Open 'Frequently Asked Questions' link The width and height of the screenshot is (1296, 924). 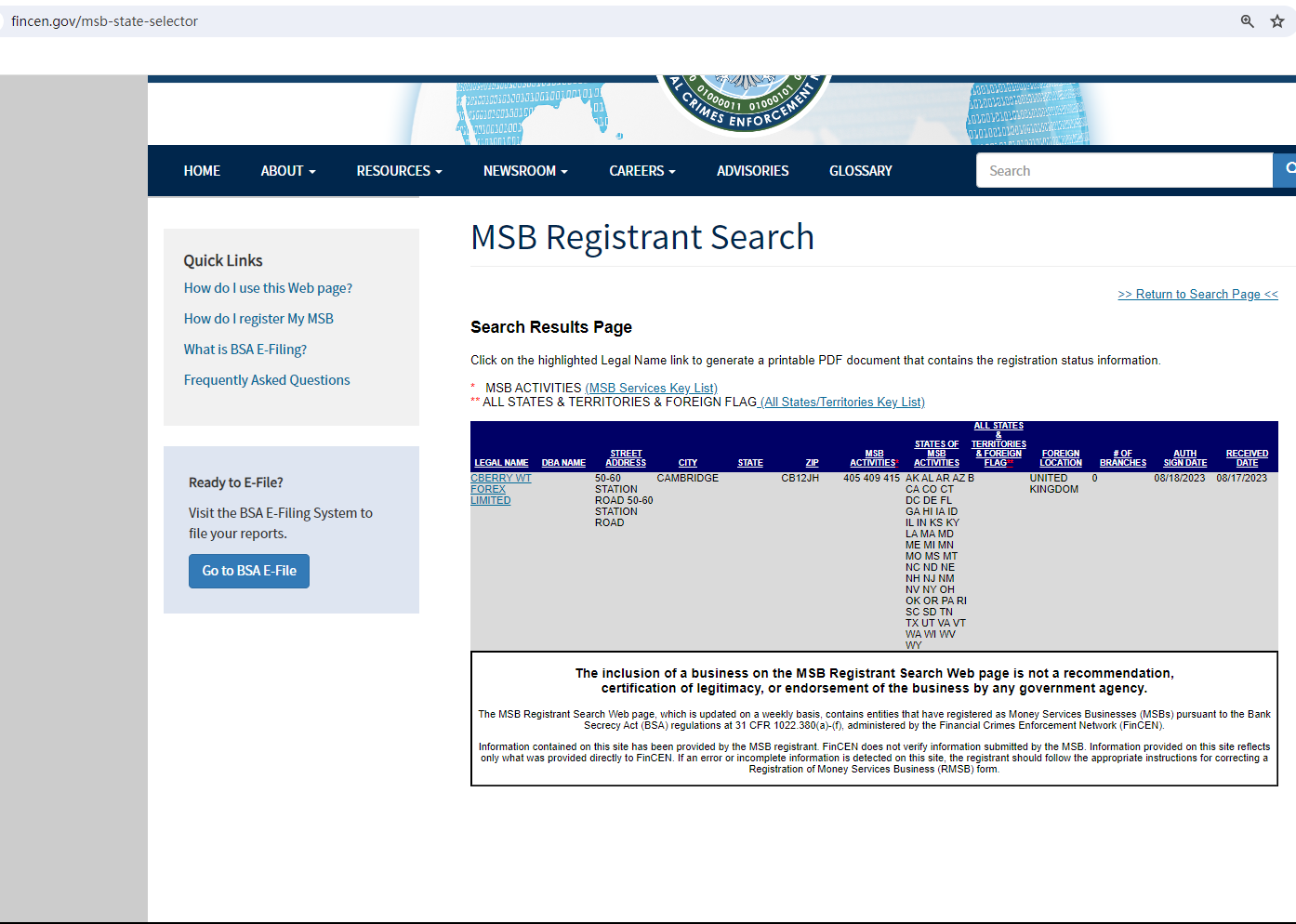267,380
